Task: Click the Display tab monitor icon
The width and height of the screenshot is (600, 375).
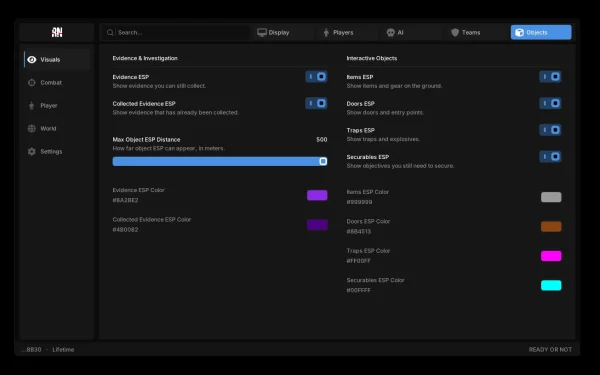Action: coord(262,33)
